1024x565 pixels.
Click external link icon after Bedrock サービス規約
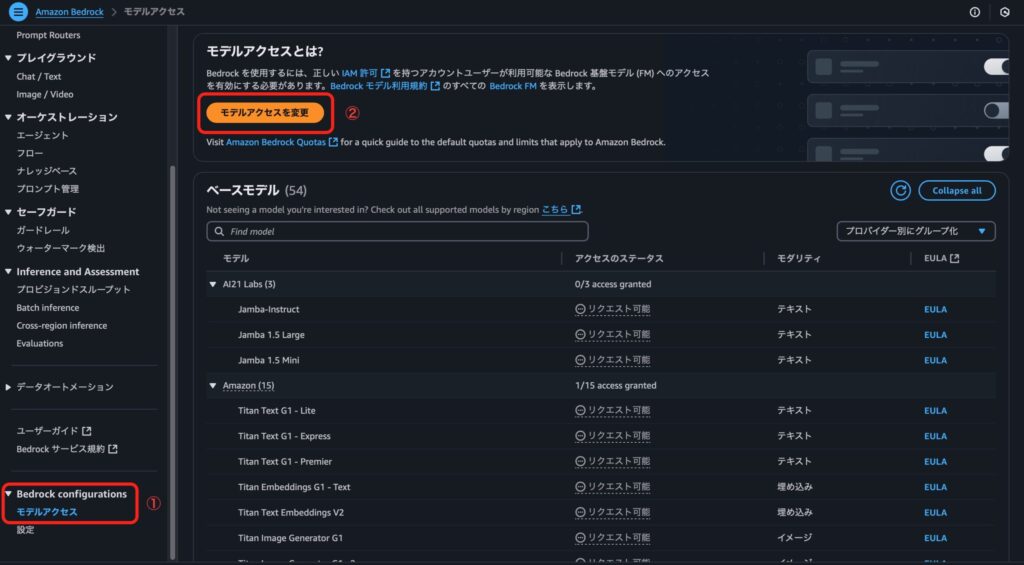[x=113, y=449]
